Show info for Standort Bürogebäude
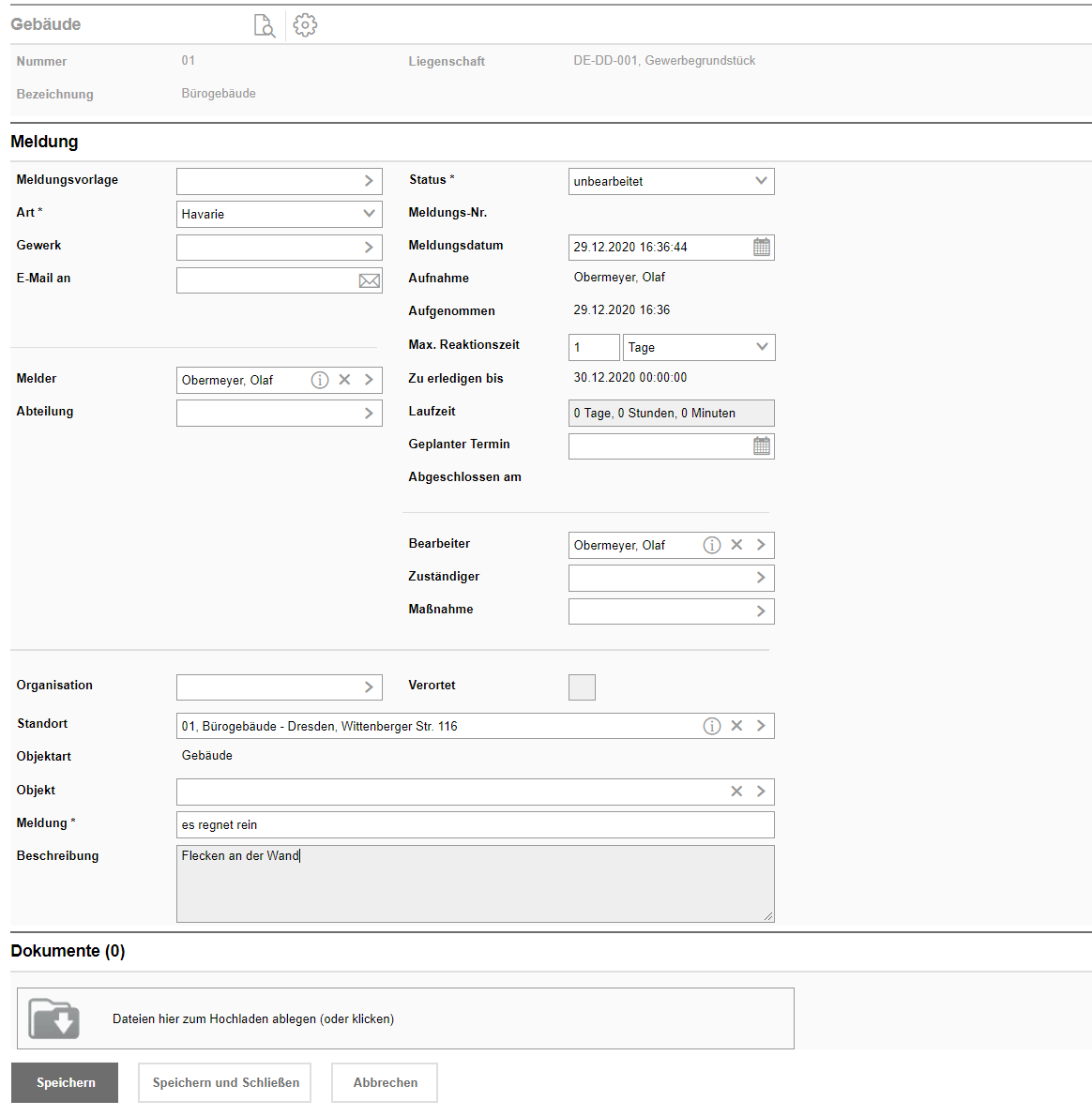The height and width of the screenshot is (1116, 1092). (712, 726)
